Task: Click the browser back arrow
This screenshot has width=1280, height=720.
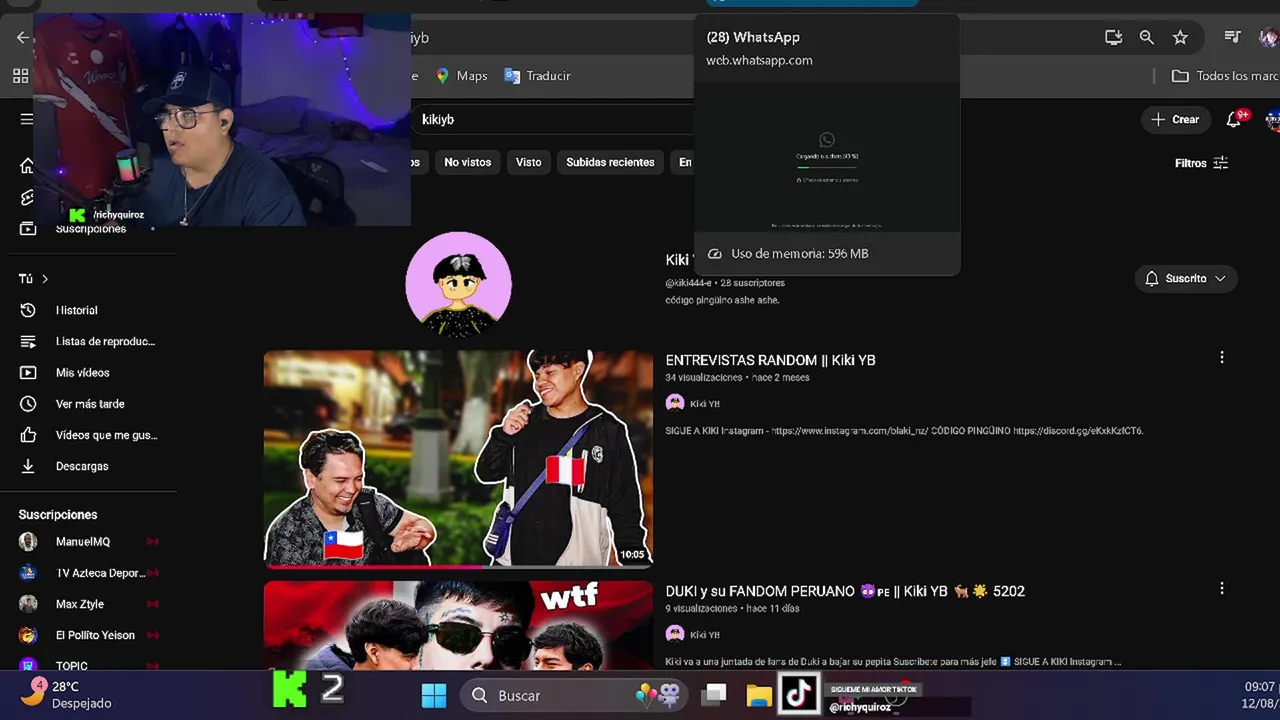Action: [22, 37]
